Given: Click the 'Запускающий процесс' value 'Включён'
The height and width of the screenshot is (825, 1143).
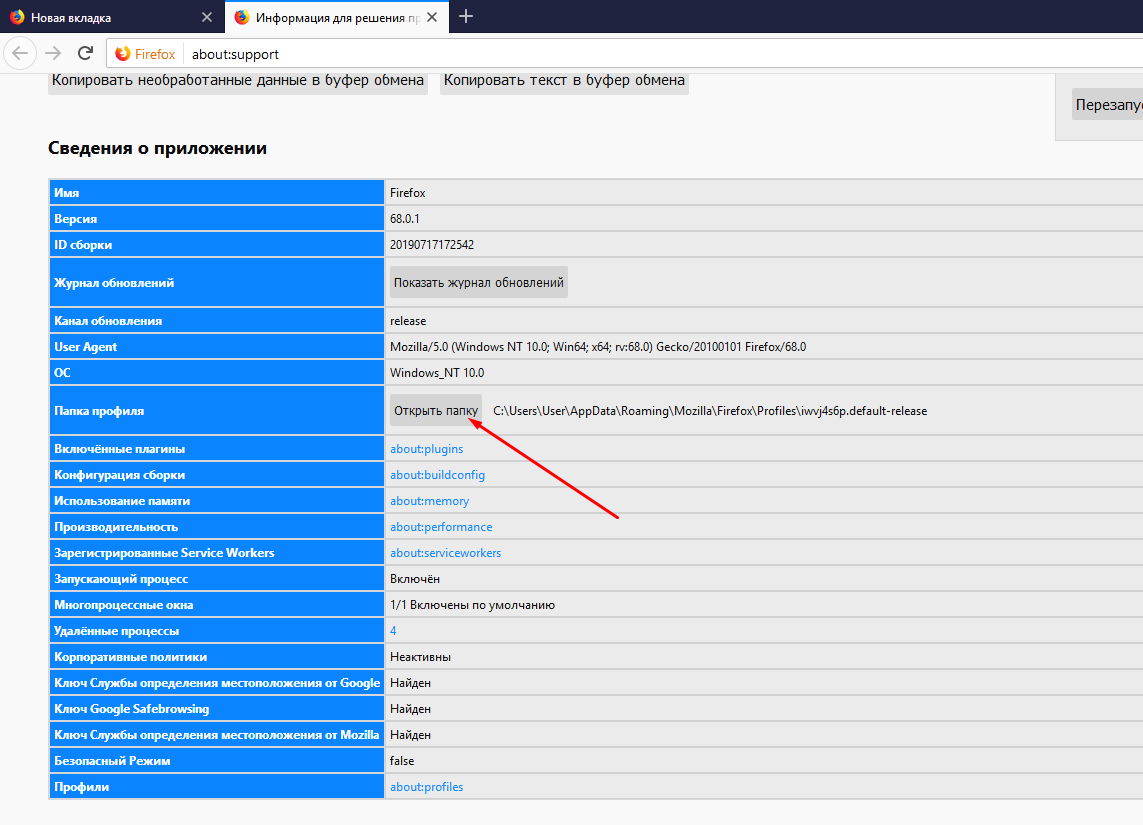Looking at the screenshot, I should coord(415,579).
